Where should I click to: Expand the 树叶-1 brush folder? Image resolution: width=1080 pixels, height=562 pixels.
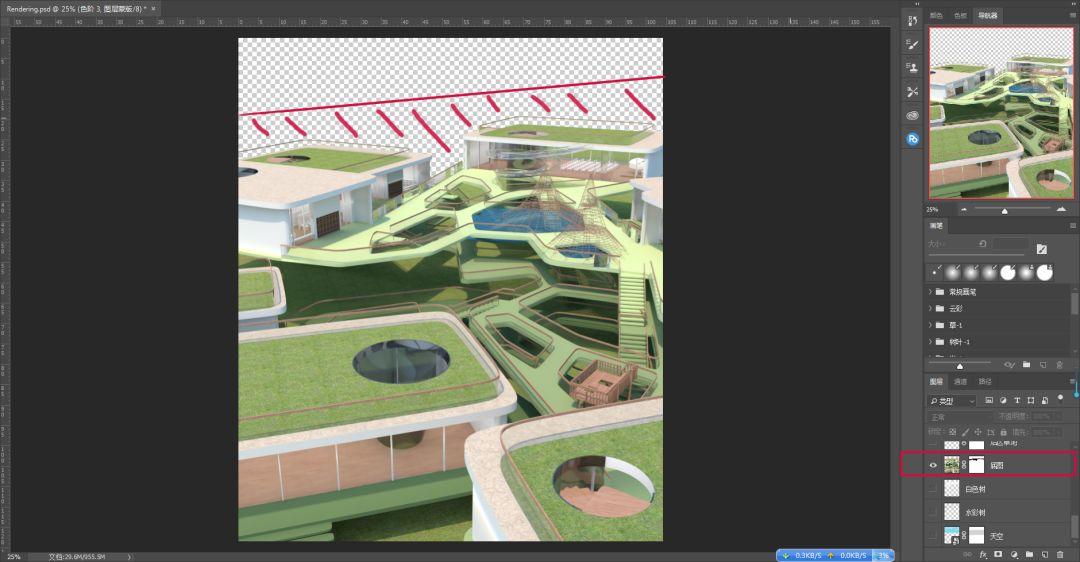click(x=931, y=342)
